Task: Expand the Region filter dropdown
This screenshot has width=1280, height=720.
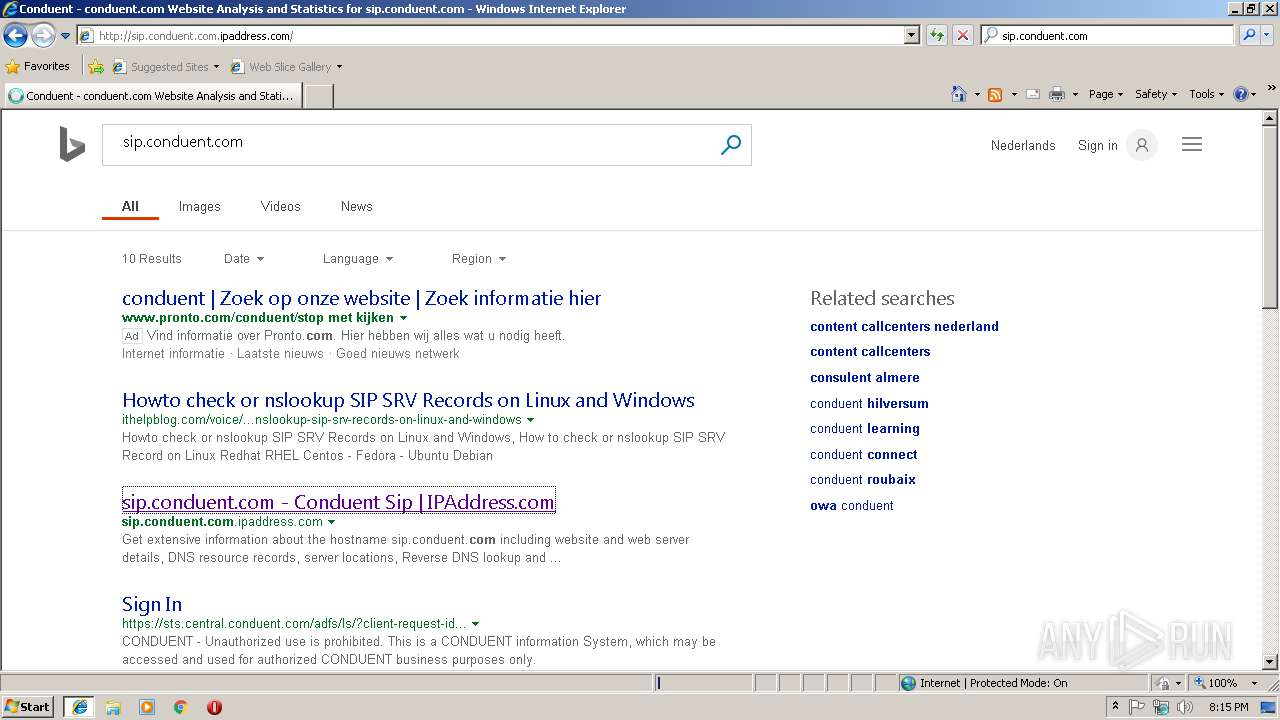Action: (x=478, y=258)
